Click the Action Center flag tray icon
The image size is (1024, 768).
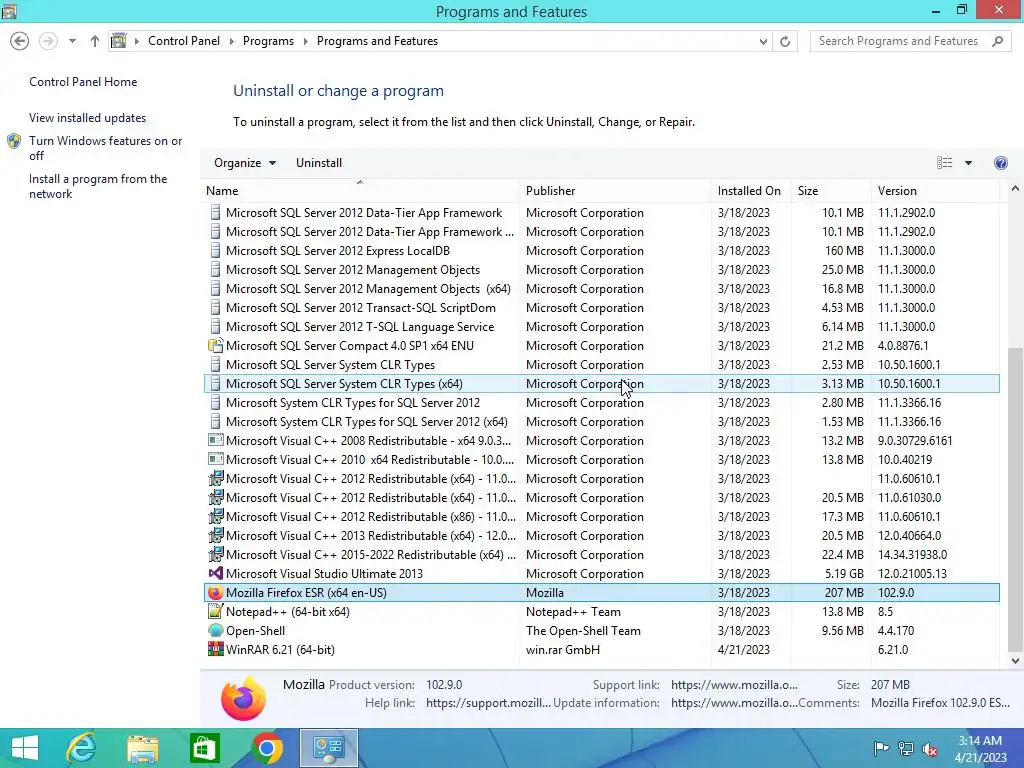881,749
